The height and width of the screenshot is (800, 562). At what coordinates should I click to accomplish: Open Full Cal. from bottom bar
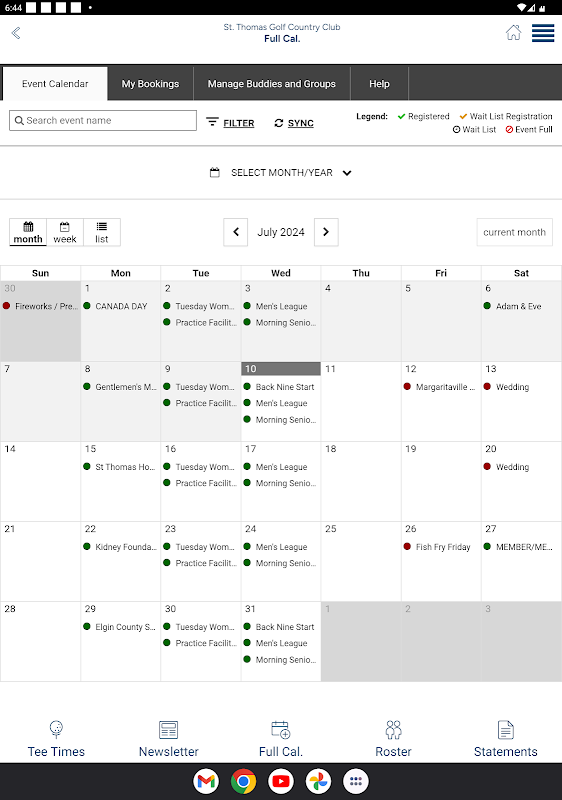[280, 739]
